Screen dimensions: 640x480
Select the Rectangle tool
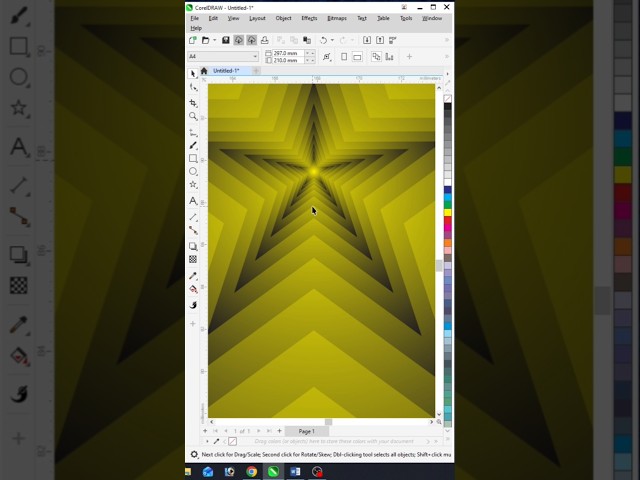coord(193,158)
